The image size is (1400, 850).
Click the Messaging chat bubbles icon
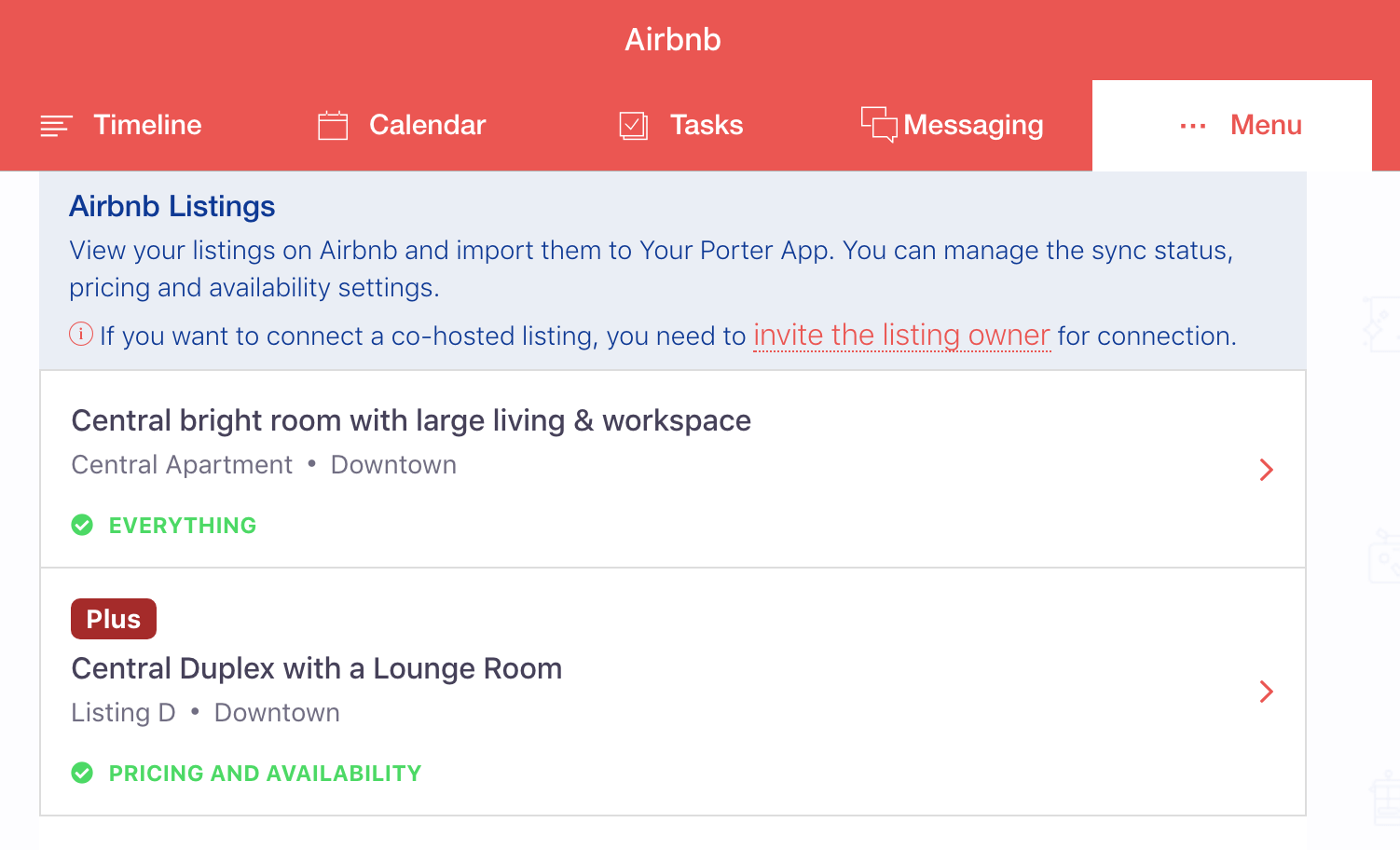click(879, 124)
